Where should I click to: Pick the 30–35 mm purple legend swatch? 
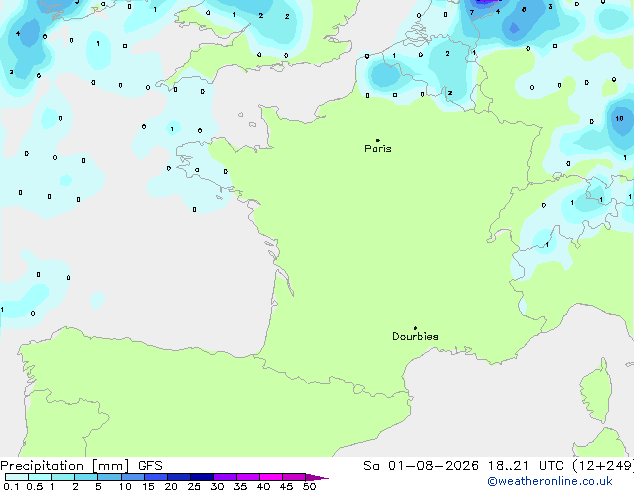(x=225, y=477)
